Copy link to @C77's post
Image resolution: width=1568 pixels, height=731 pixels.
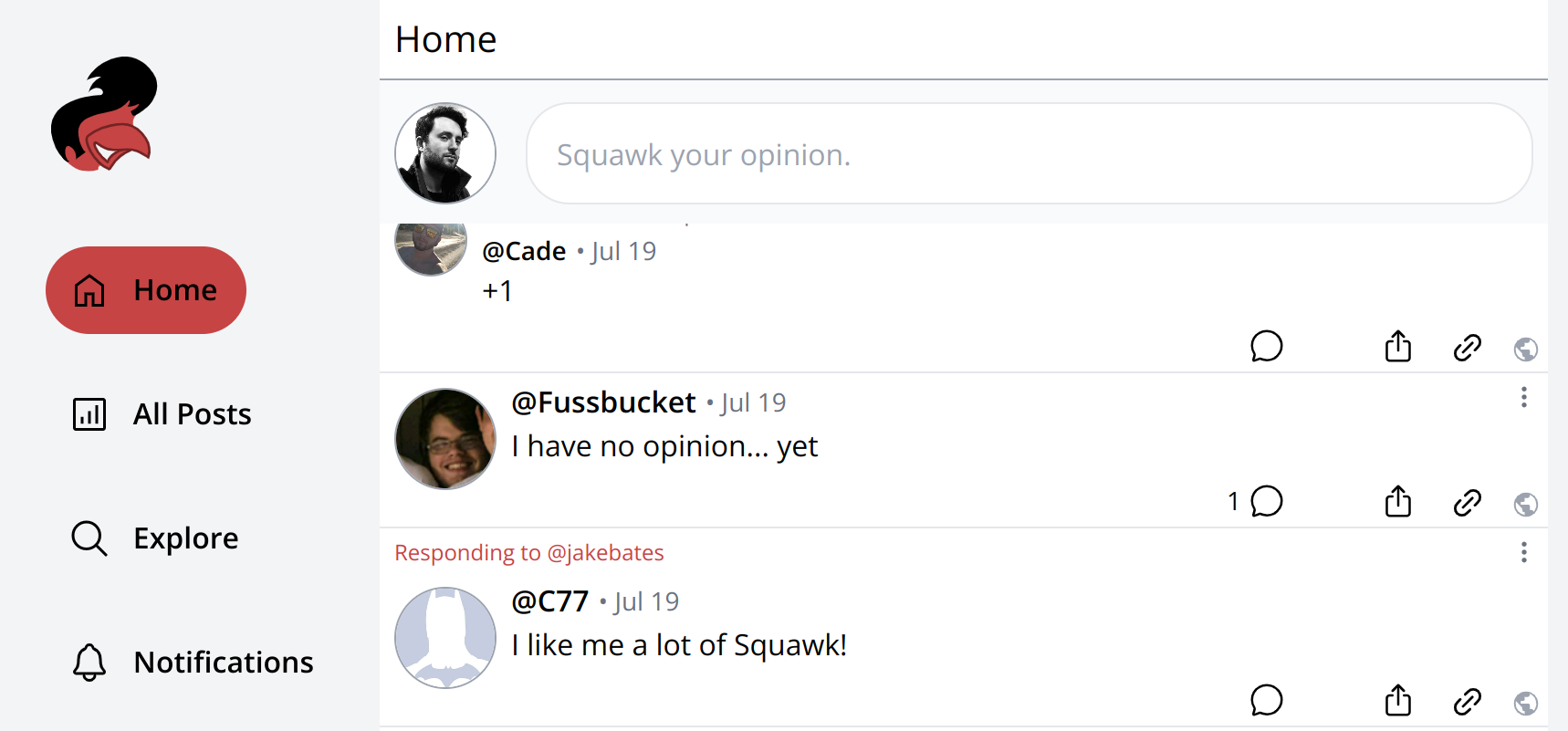click(1467, 702)
